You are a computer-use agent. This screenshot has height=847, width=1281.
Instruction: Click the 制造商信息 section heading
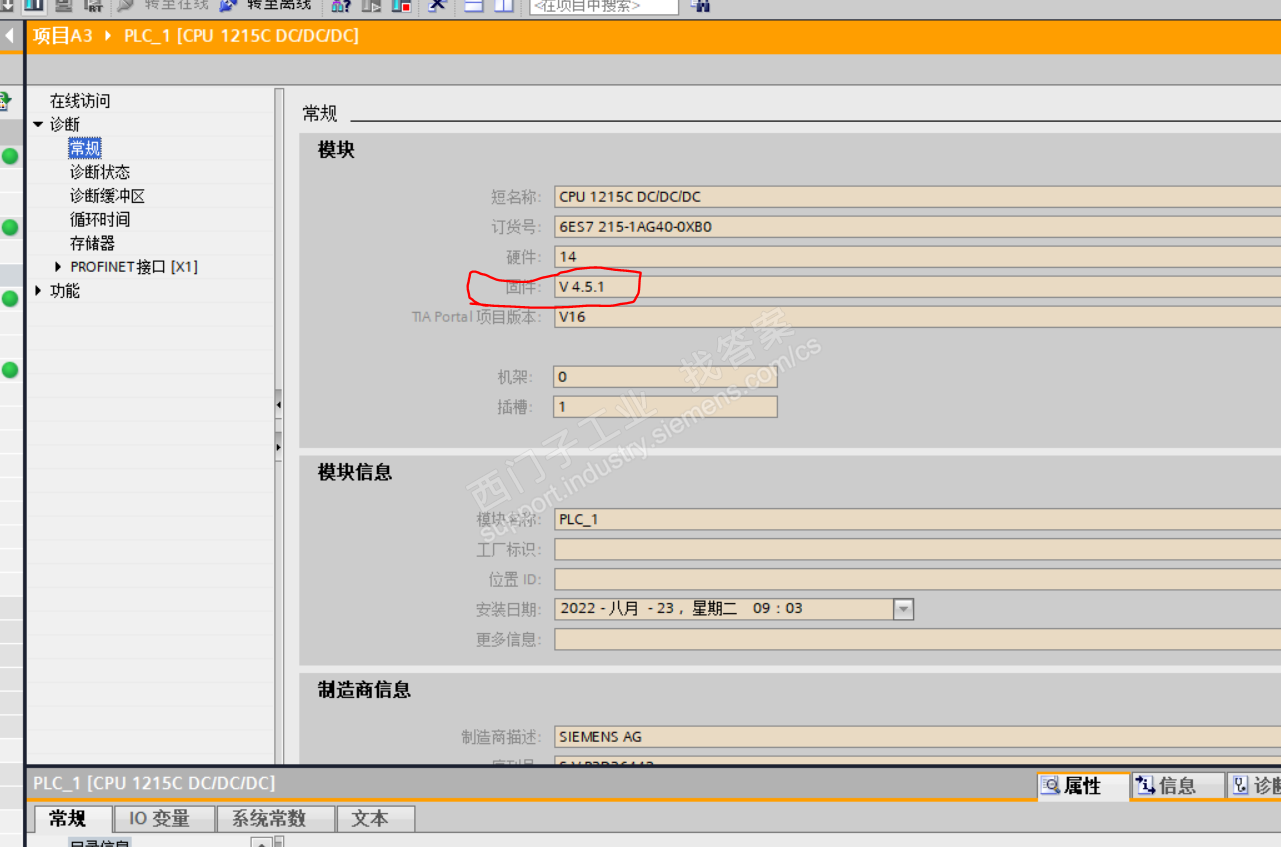pos(364,690)
